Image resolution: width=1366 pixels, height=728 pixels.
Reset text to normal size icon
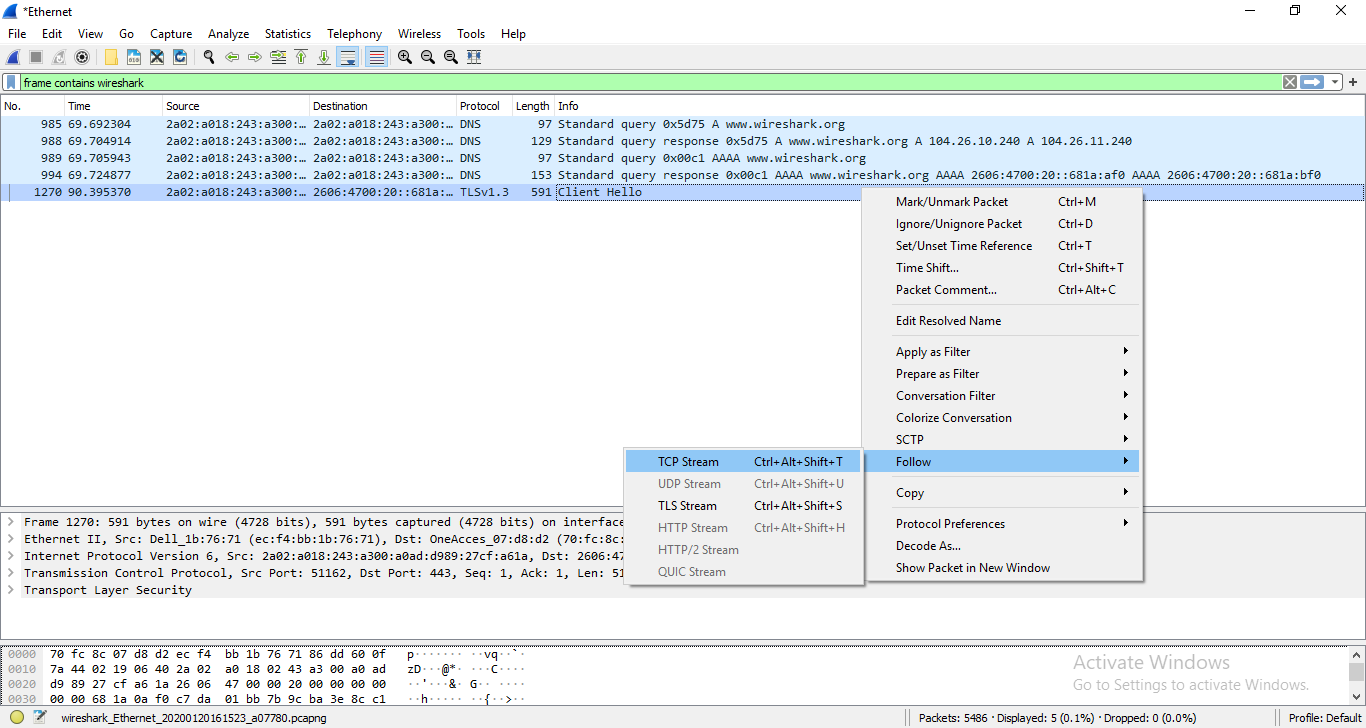(x=451, y=57)
